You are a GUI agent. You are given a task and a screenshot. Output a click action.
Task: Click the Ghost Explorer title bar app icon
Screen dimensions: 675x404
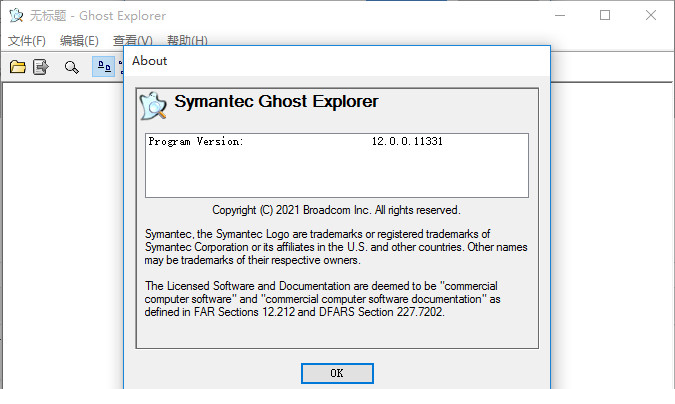[16, 15]
